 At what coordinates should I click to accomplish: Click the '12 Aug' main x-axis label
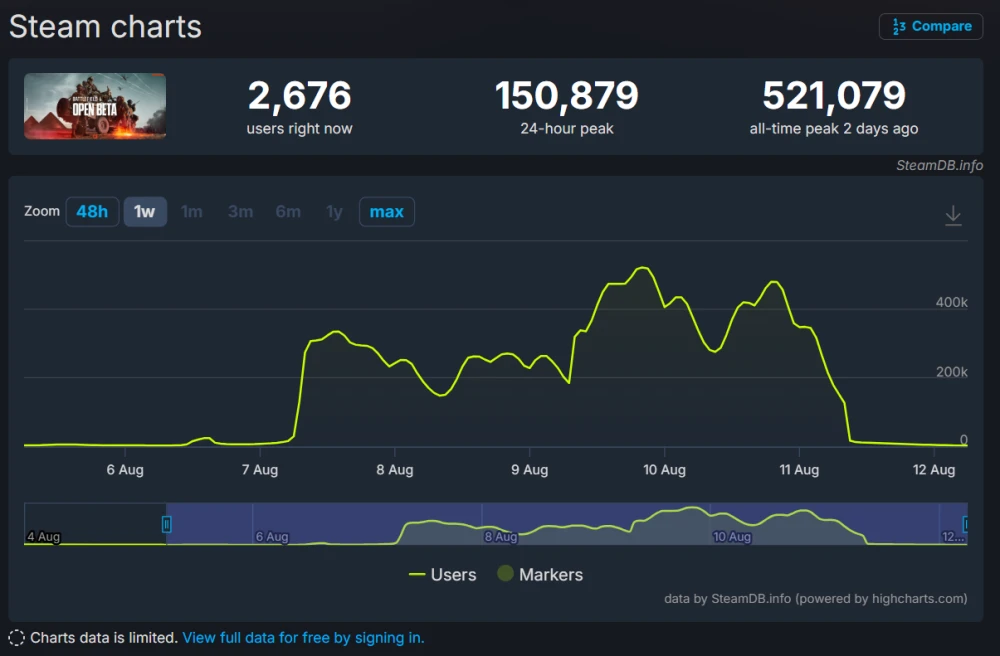pyautogui.click(x=934, y=470)
